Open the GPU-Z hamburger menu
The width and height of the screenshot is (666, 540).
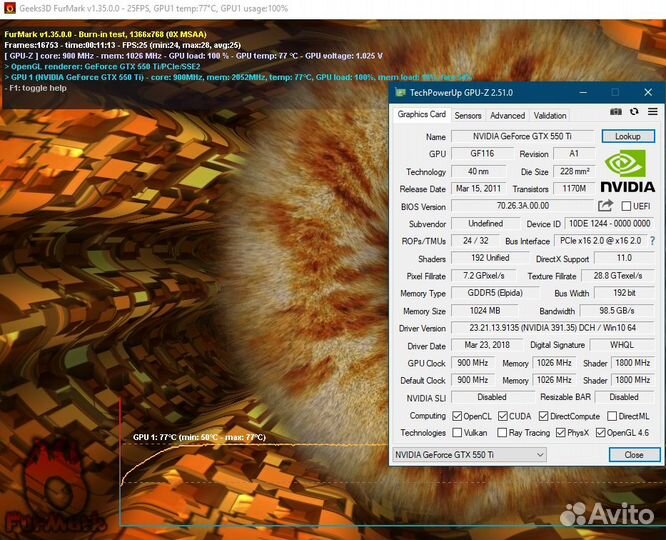[x=652, y=112]
